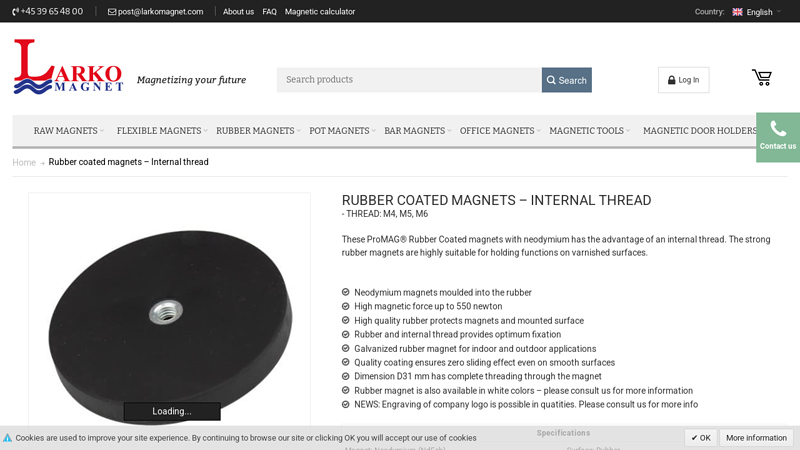Click the Loading... overlay label

[x=172, y=411]
